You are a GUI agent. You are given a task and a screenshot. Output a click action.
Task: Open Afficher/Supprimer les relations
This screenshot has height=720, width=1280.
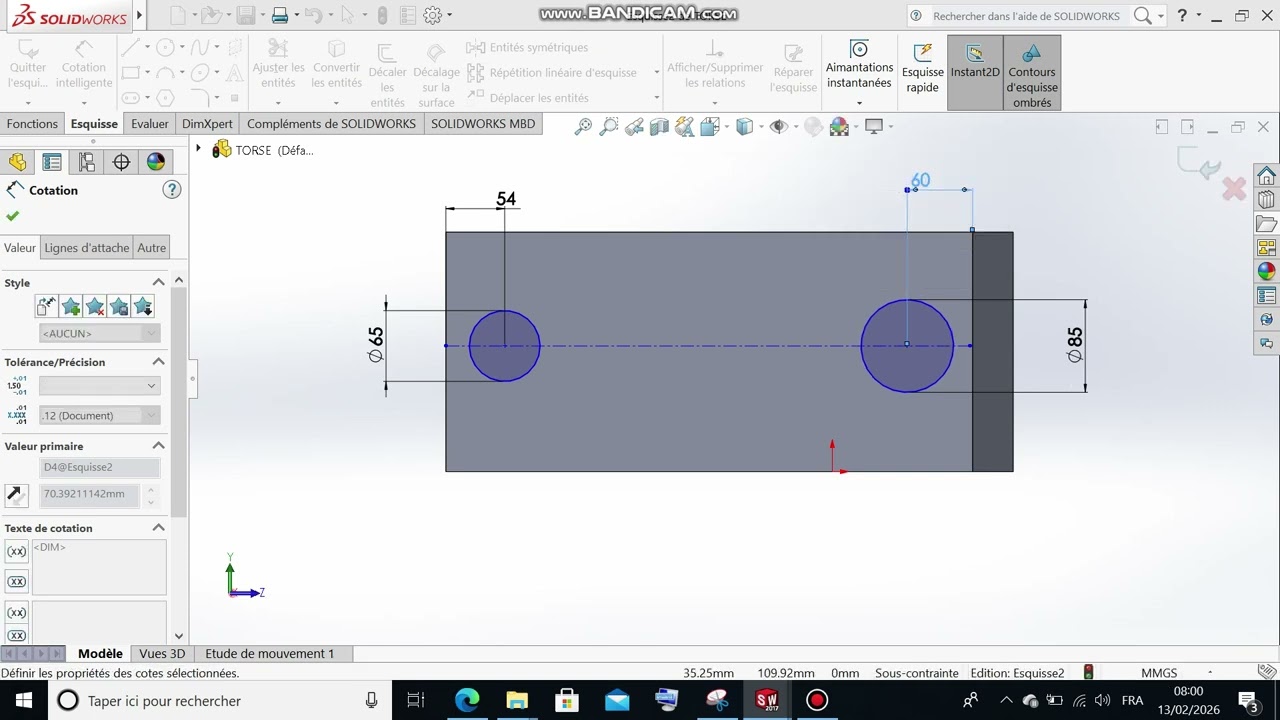(715, 66)
